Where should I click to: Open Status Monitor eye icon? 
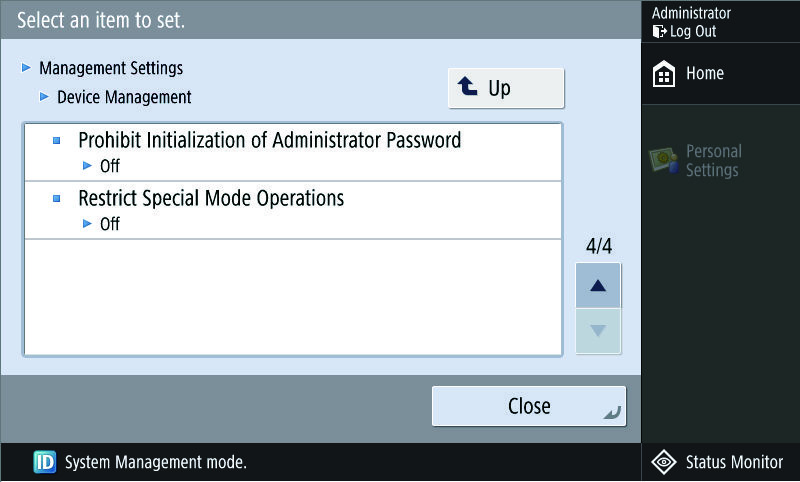tap(664, 462)
